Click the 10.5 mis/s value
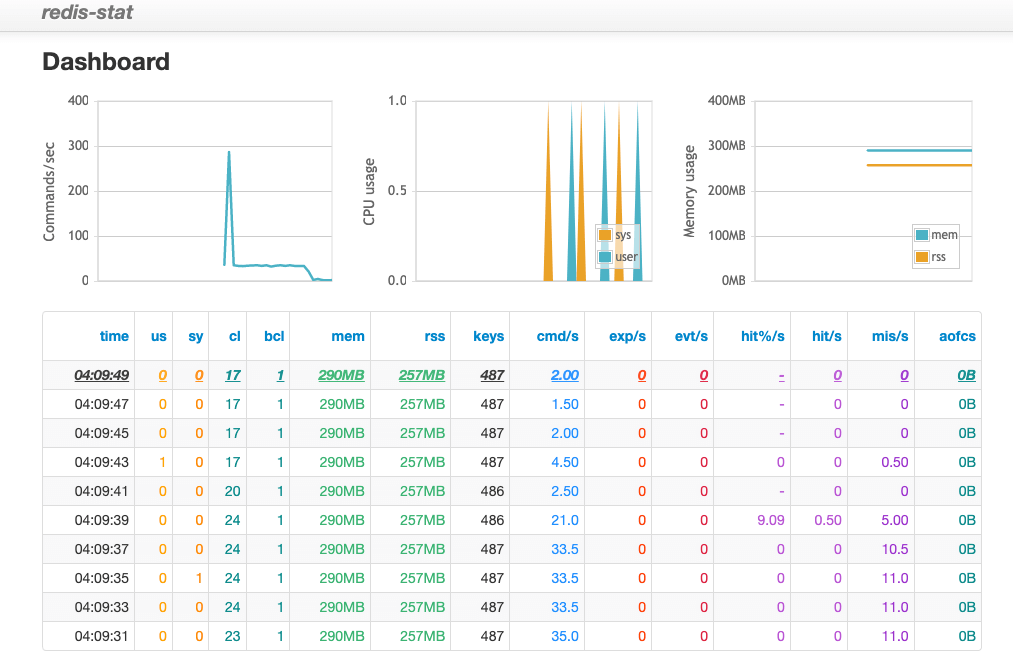The height and width of the screenshot is (672, 1013). [x=895, y=550]
